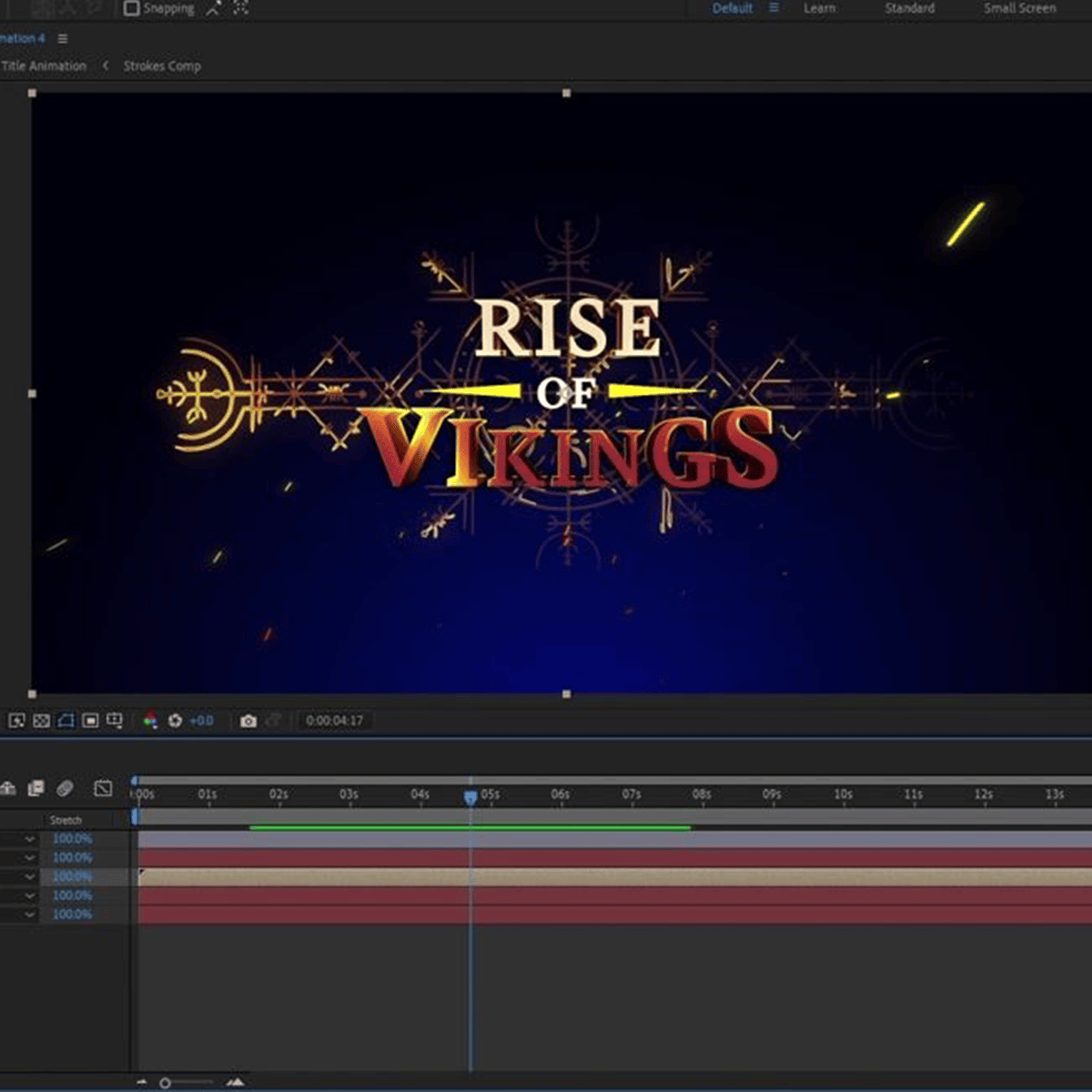Screen dimensions: 1092x1092
Task: Toggle the transparency grid in the viewer
Action: pos(41,721)
